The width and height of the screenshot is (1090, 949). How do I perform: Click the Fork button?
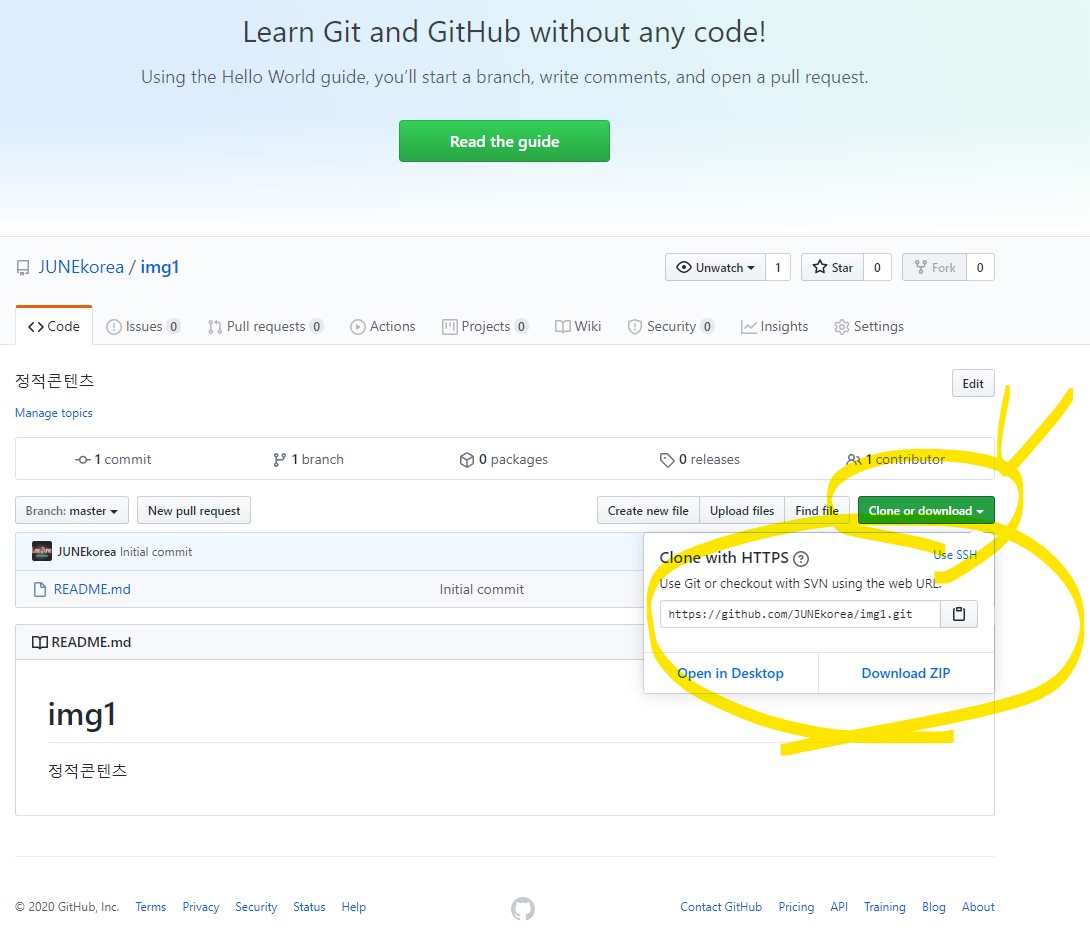pos(934,268)
